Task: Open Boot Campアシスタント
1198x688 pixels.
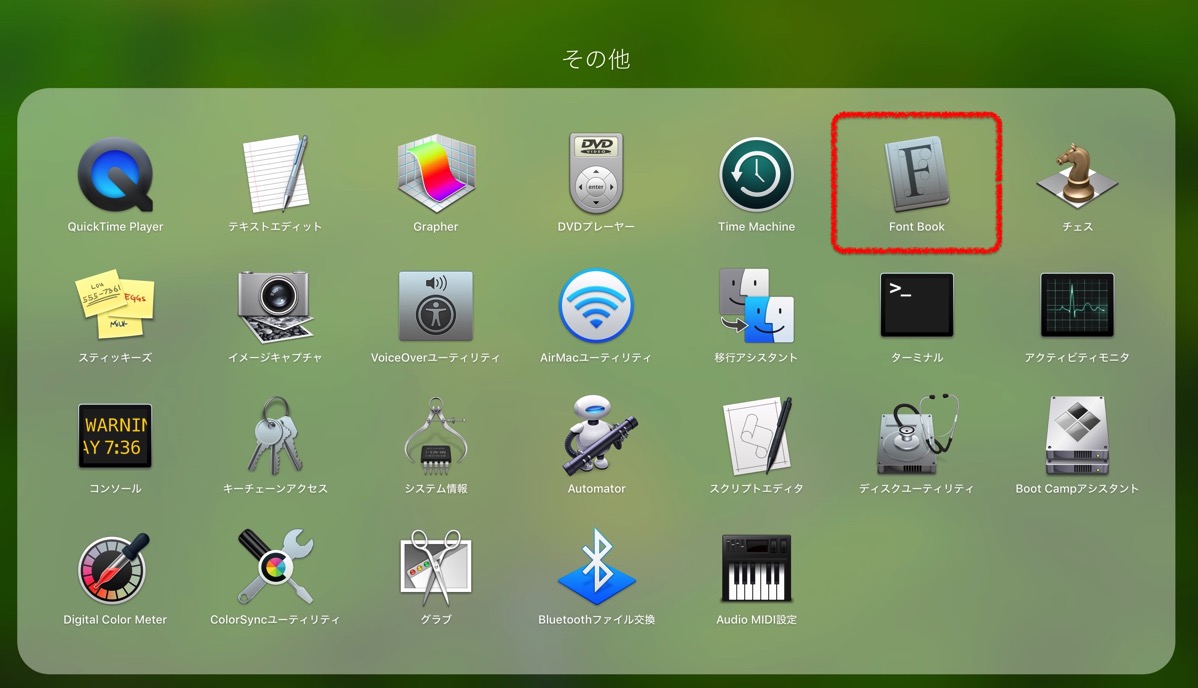Action: (1077, 436)
